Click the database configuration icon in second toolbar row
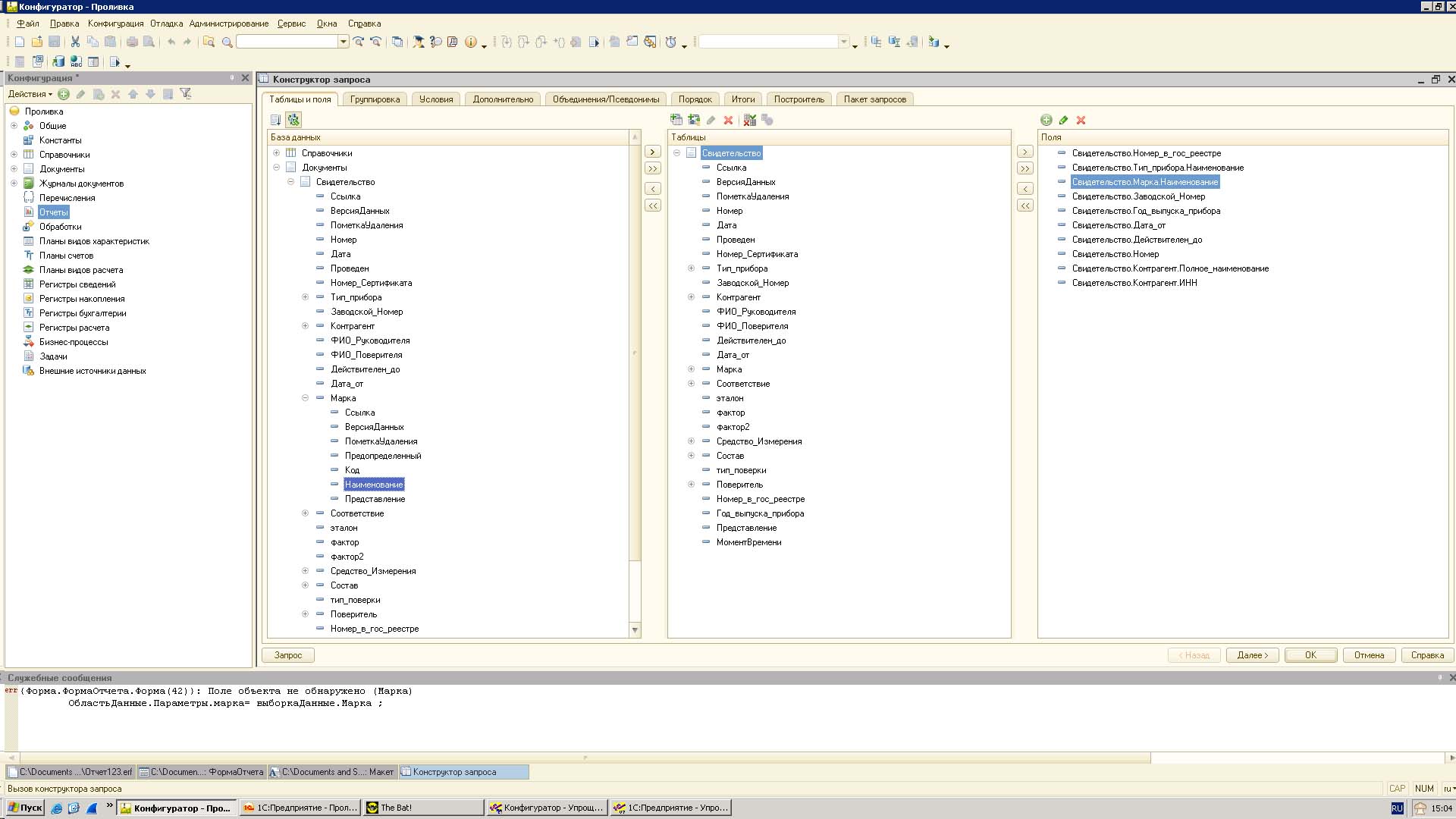The width and height of the screenshot is (1456, 819). pyautogui.click(x=58, y=62)
